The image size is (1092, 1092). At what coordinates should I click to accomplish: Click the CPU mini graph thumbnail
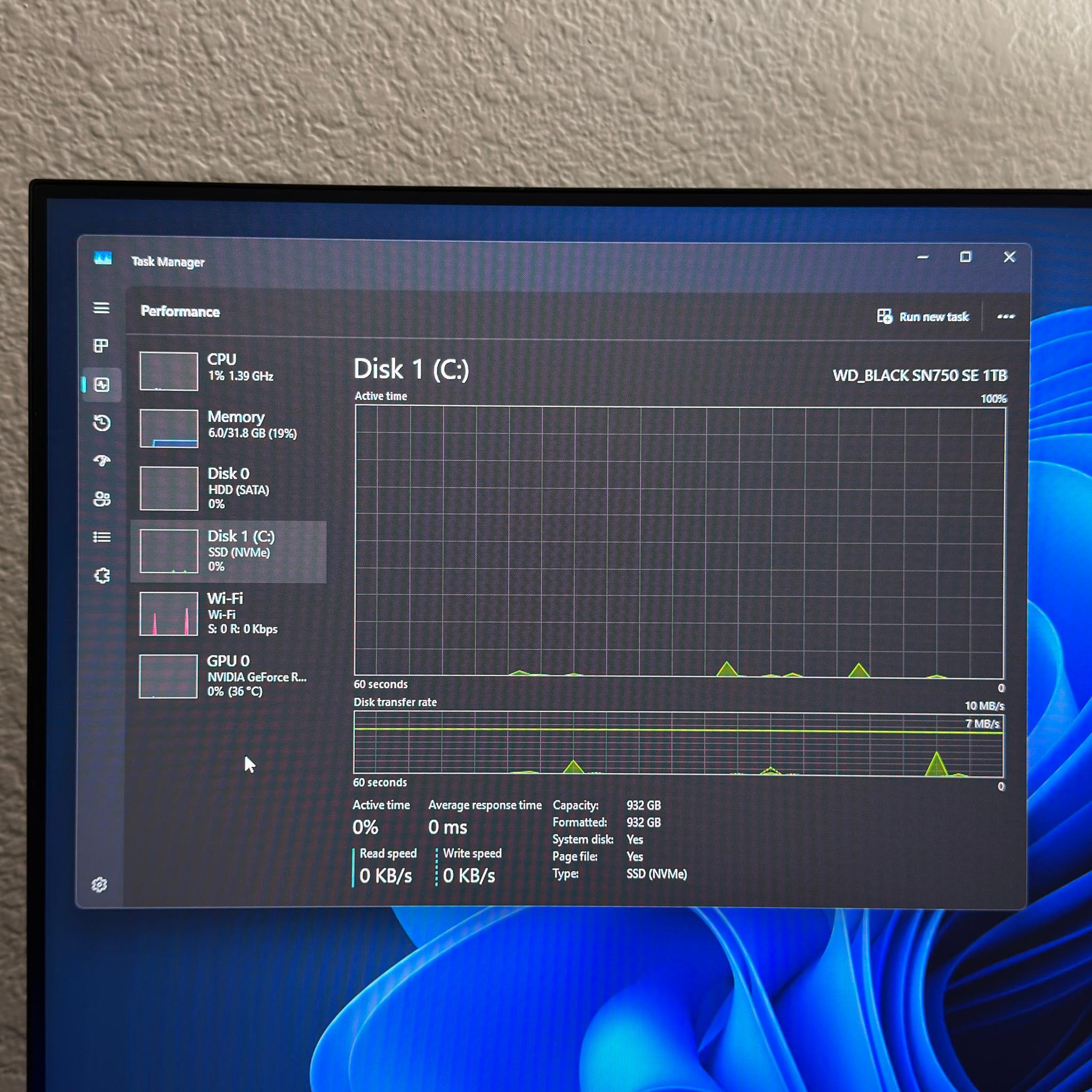click(x=168, y=371)
